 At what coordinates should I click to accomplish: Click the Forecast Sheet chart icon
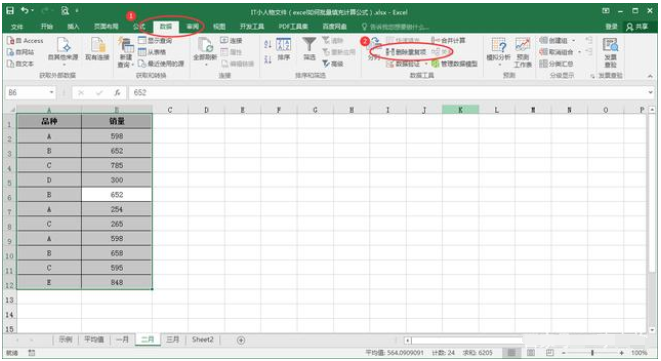pos(522,45)
